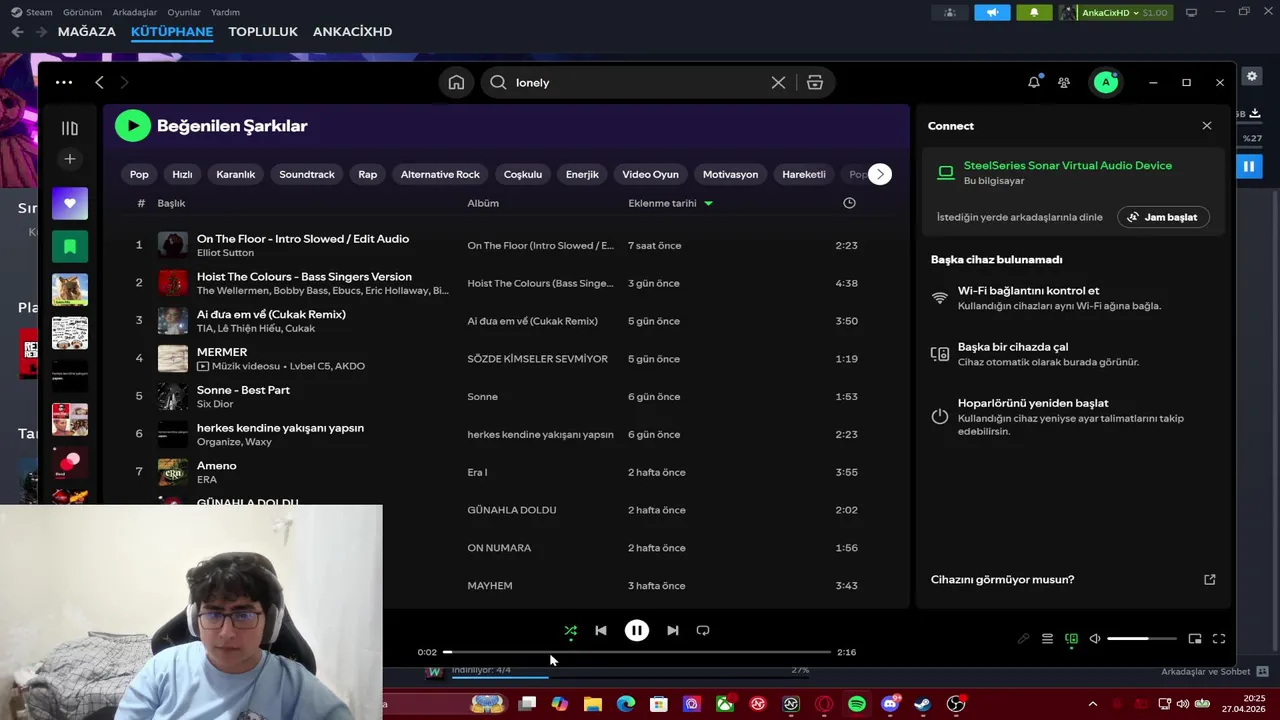Filter liked songs by Pop

139,175
